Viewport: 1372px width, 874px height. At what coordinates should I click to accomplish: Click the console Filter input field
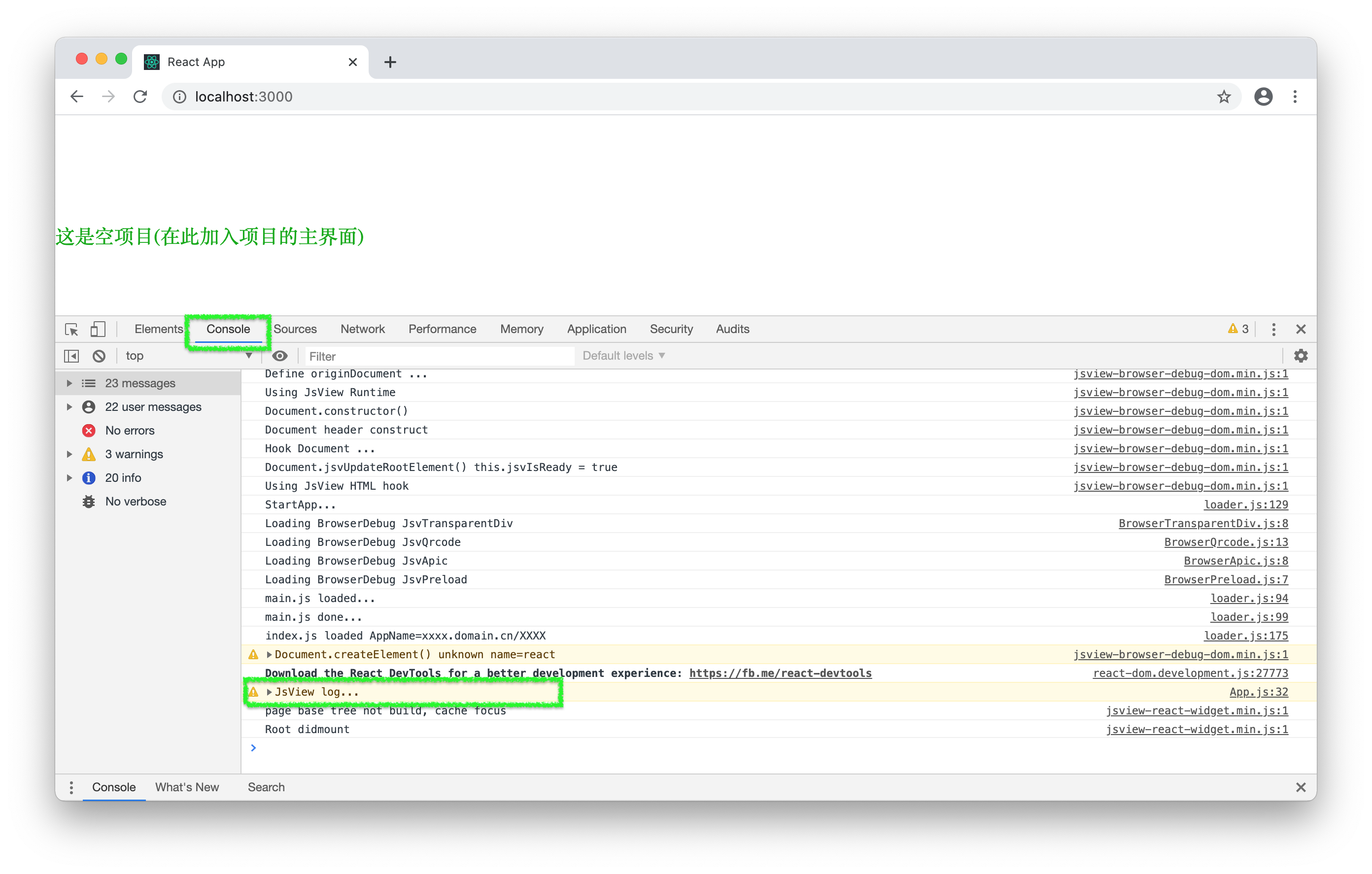coord(439,356)
